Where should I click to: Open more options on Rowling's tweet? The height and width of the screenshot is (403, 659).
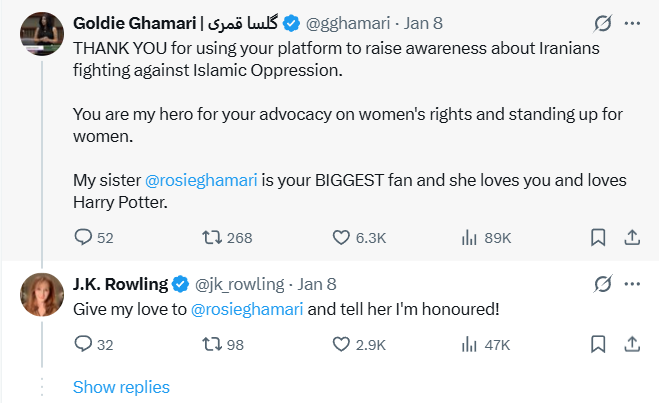[x=632, y=284]
